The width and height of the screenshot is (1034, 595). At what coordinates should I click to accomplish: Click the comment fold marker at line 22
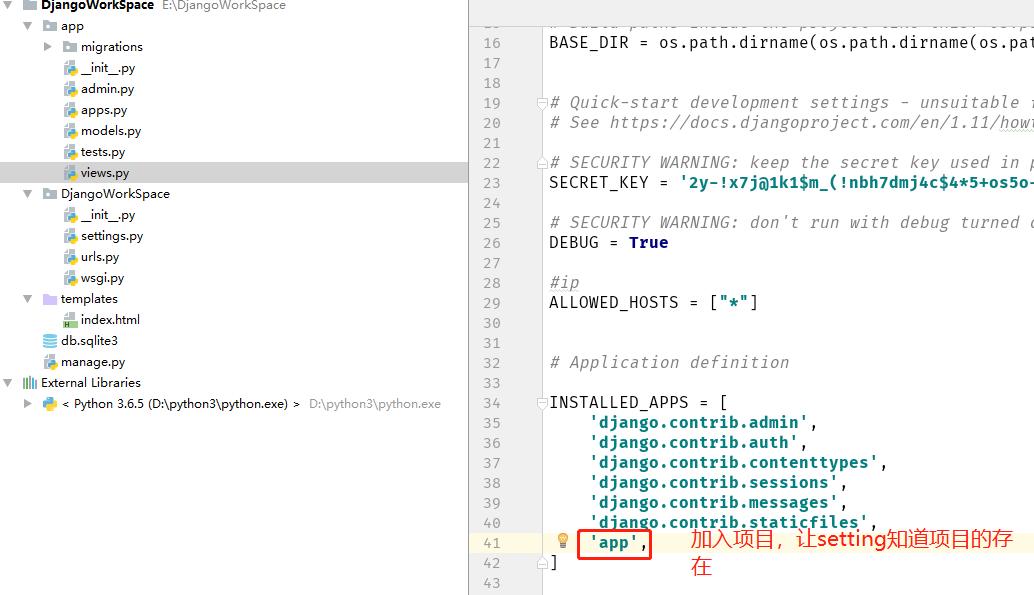click(542, 163)
